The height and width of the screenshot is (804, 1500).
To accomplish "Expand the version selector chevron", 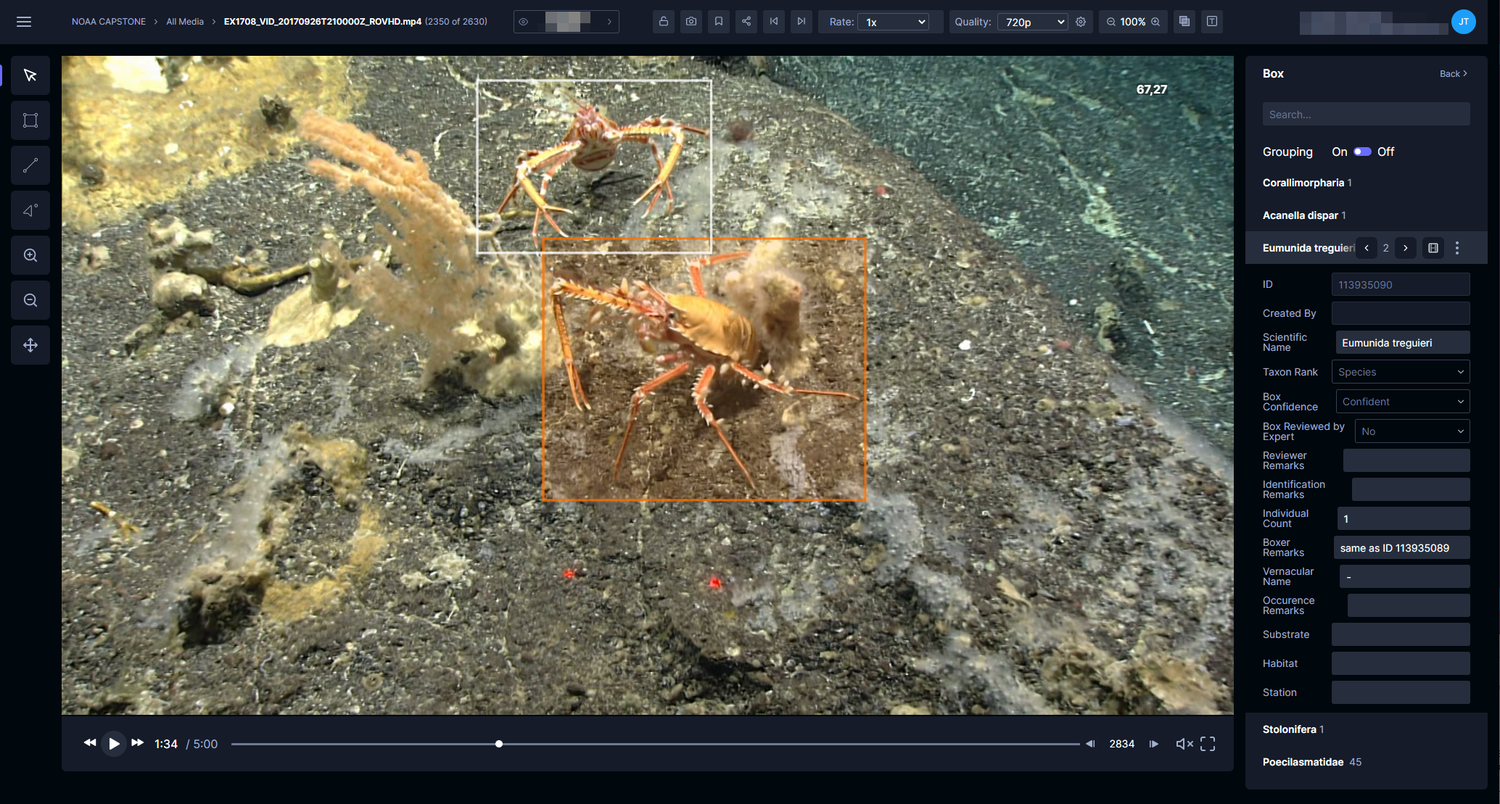I will pos(609,21).
